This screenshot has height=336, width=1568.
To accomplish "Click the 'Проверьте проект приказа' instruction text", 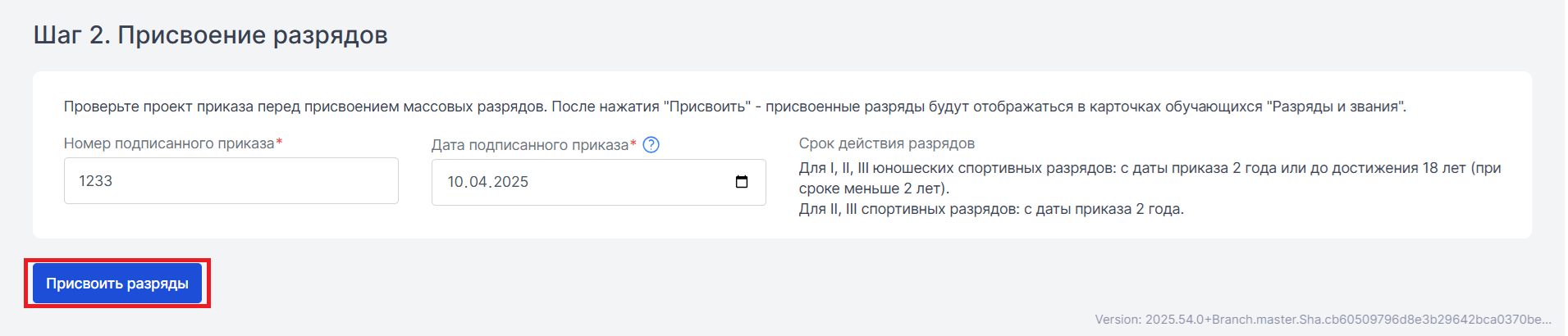I will click(x=735, y=107).
